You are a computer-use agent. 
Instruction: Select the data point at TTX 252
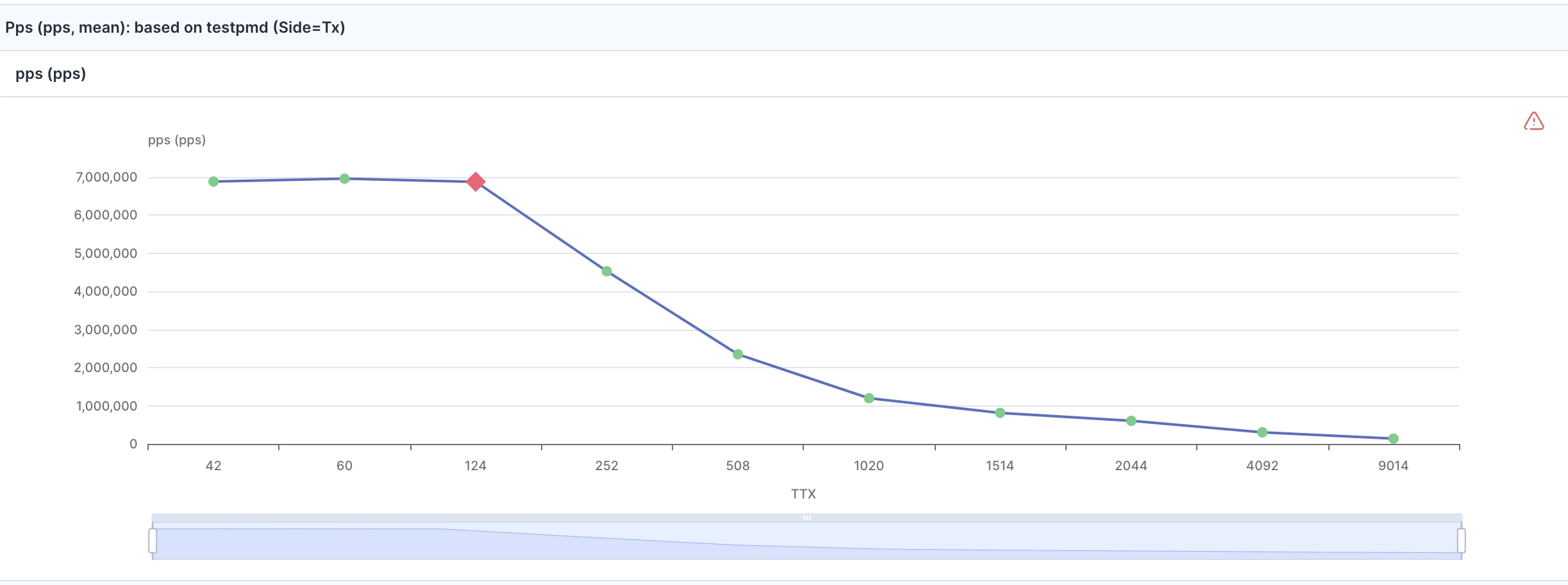606,271
